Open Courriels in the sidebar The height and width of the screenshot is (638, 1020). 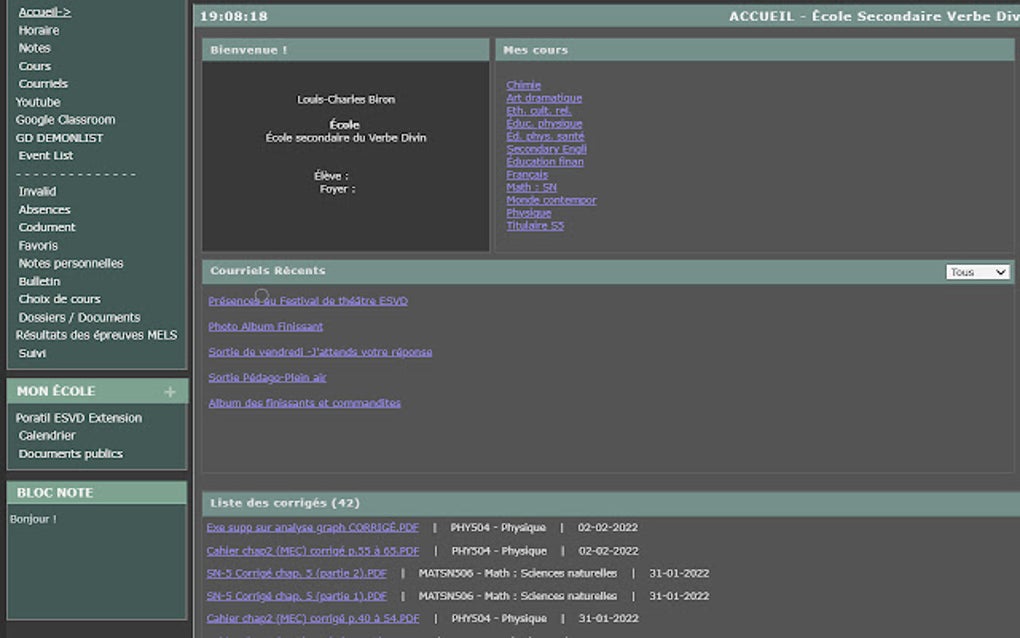click(43, 84)
